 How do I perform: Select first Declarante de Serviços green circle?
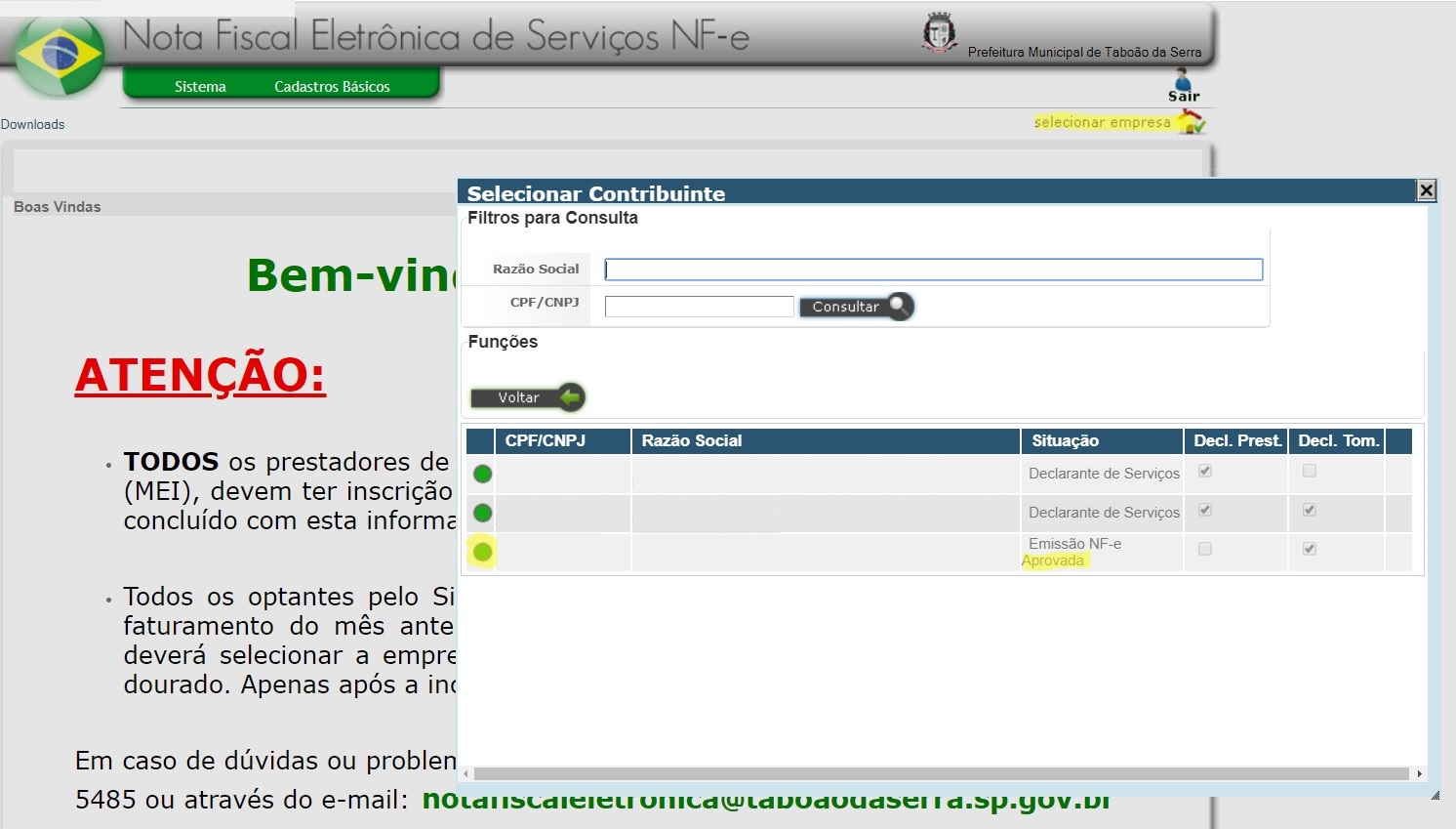point(482,474)
